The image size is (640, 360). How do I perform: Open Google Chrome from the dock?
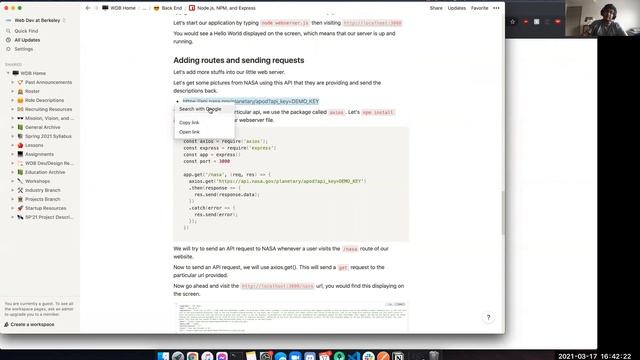pos(193,356)
